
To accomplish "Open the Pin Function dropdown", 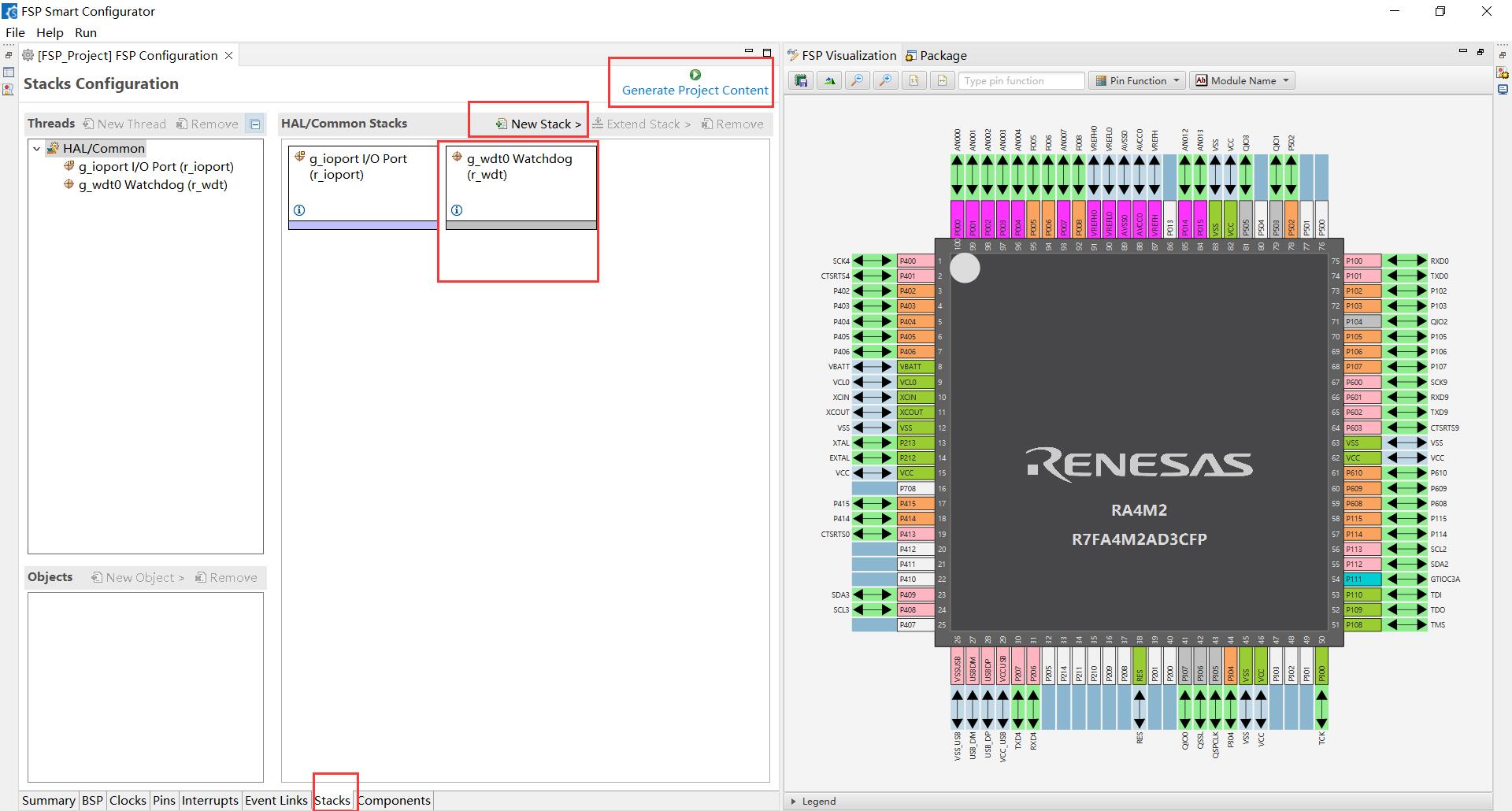I will click(1137, 80).
